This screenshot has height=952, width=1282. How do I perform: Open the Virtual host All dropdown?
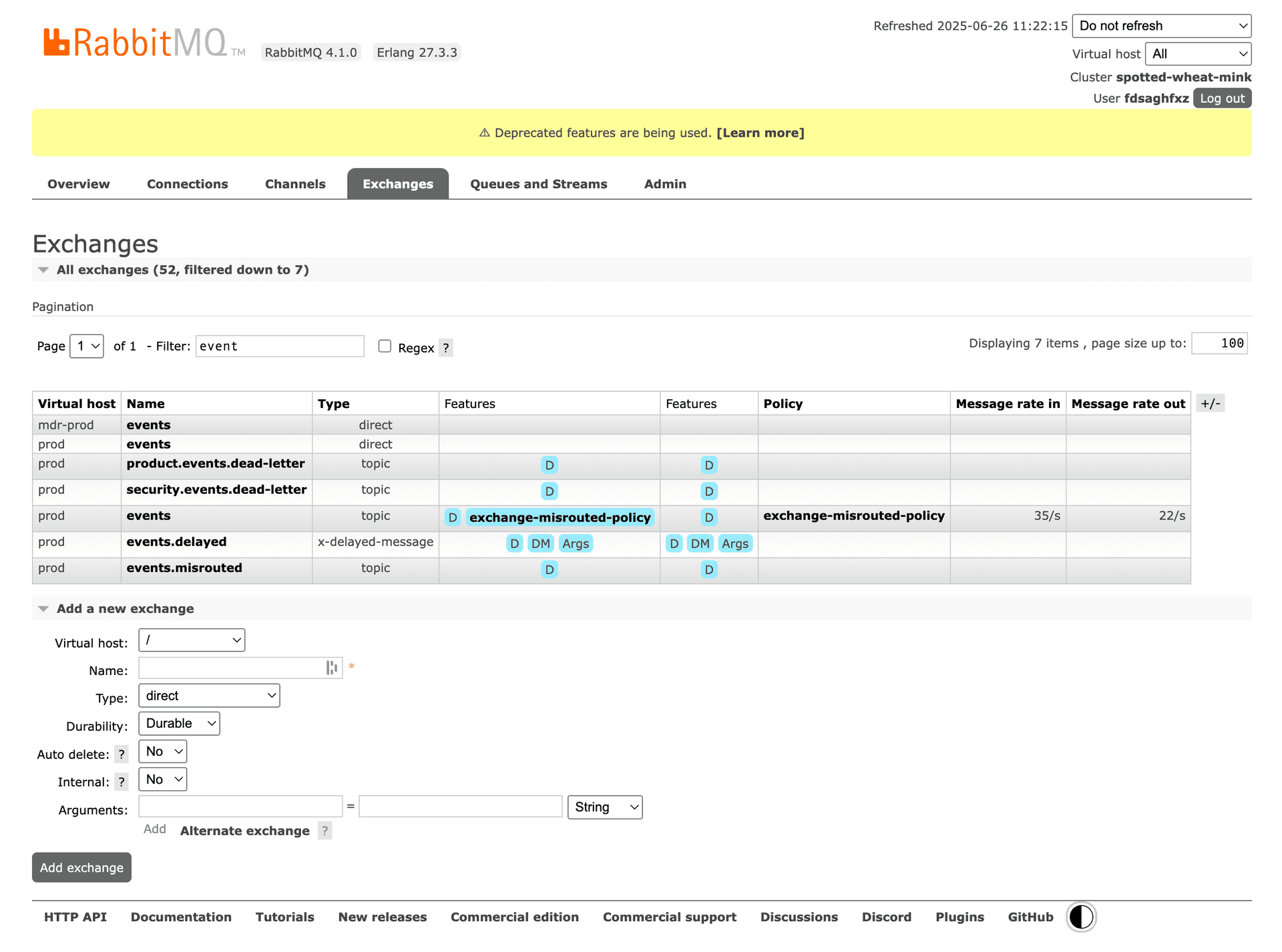click(1198, 53)
